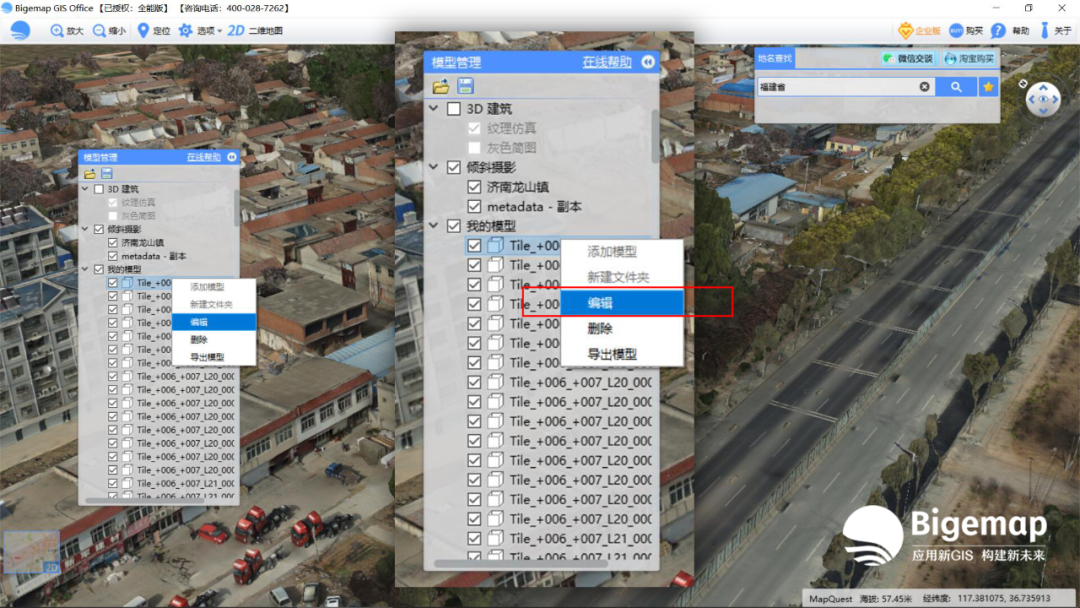Clear the place search text
This screenshot has height=608, width=1080.
pyautogui.click(x=924, y=87)
